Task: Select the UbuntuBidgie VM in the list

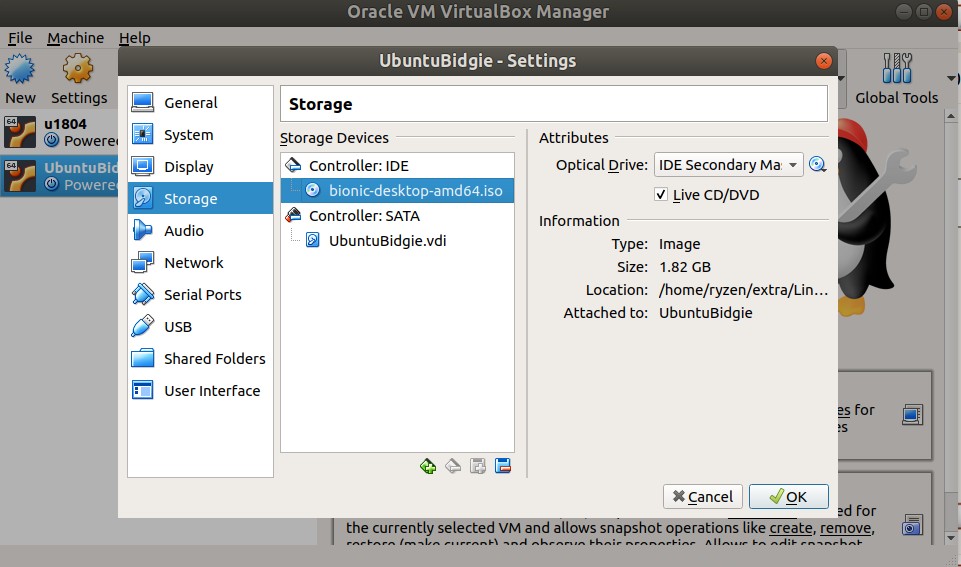Action: tap(59, 177)
